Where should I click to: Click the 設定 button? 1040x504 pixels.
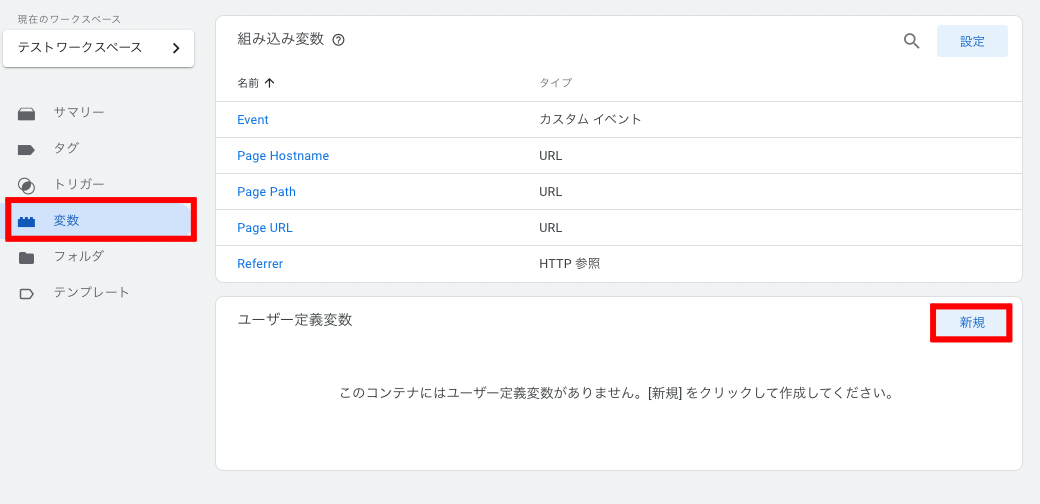[x=972, y=41]
